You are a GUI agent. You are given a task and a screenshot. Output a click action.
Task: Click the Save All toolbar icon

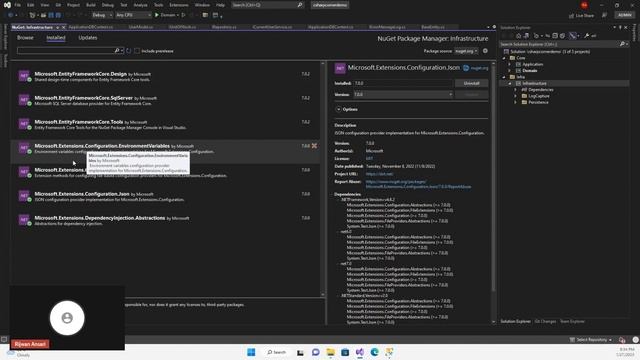[58, 15]
